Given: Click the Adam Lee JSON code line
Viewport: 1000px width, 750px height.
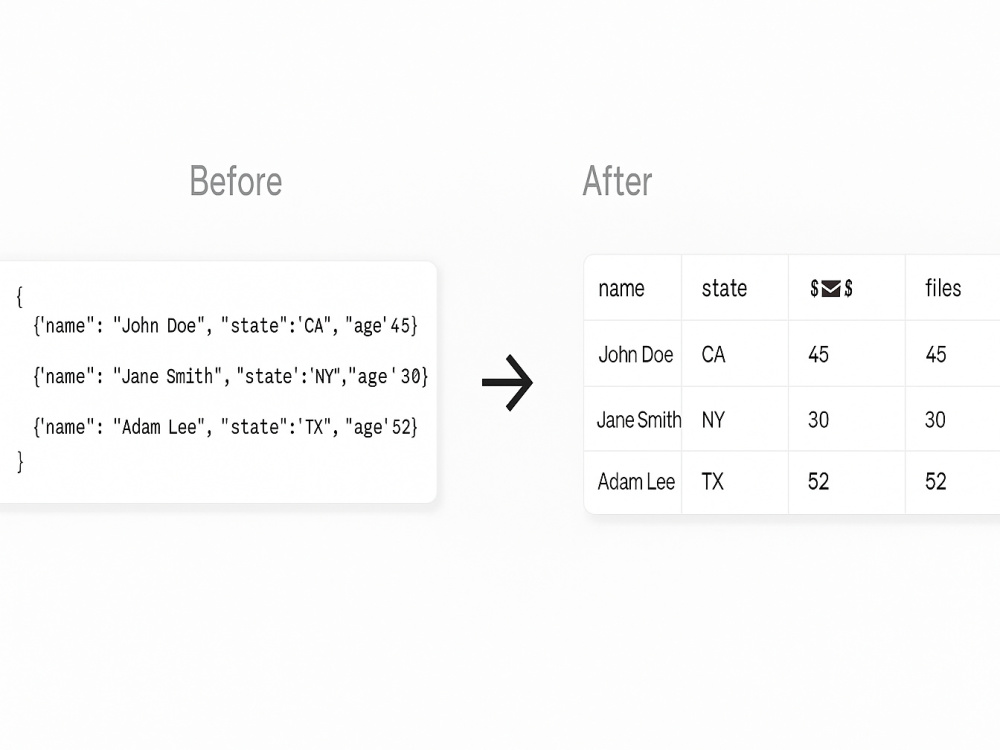Looking at the screenshot, I should pyautogui.click(x=225, y=427).
